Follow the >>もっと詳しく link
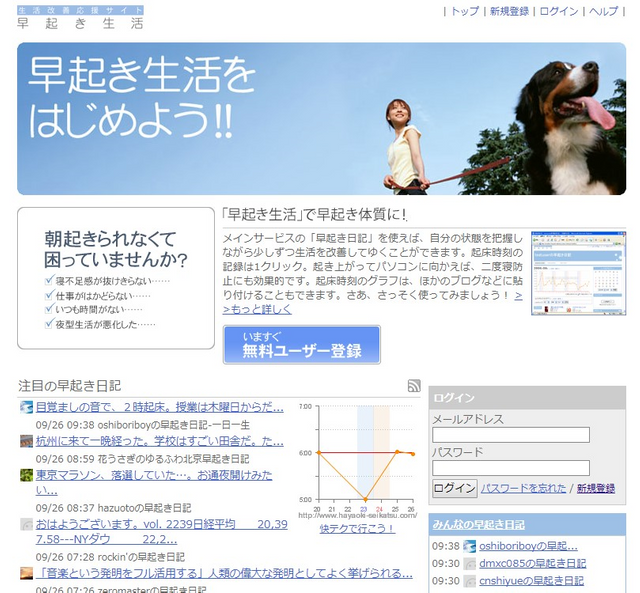Screen dimensions: 640x593 coord(257,309)
